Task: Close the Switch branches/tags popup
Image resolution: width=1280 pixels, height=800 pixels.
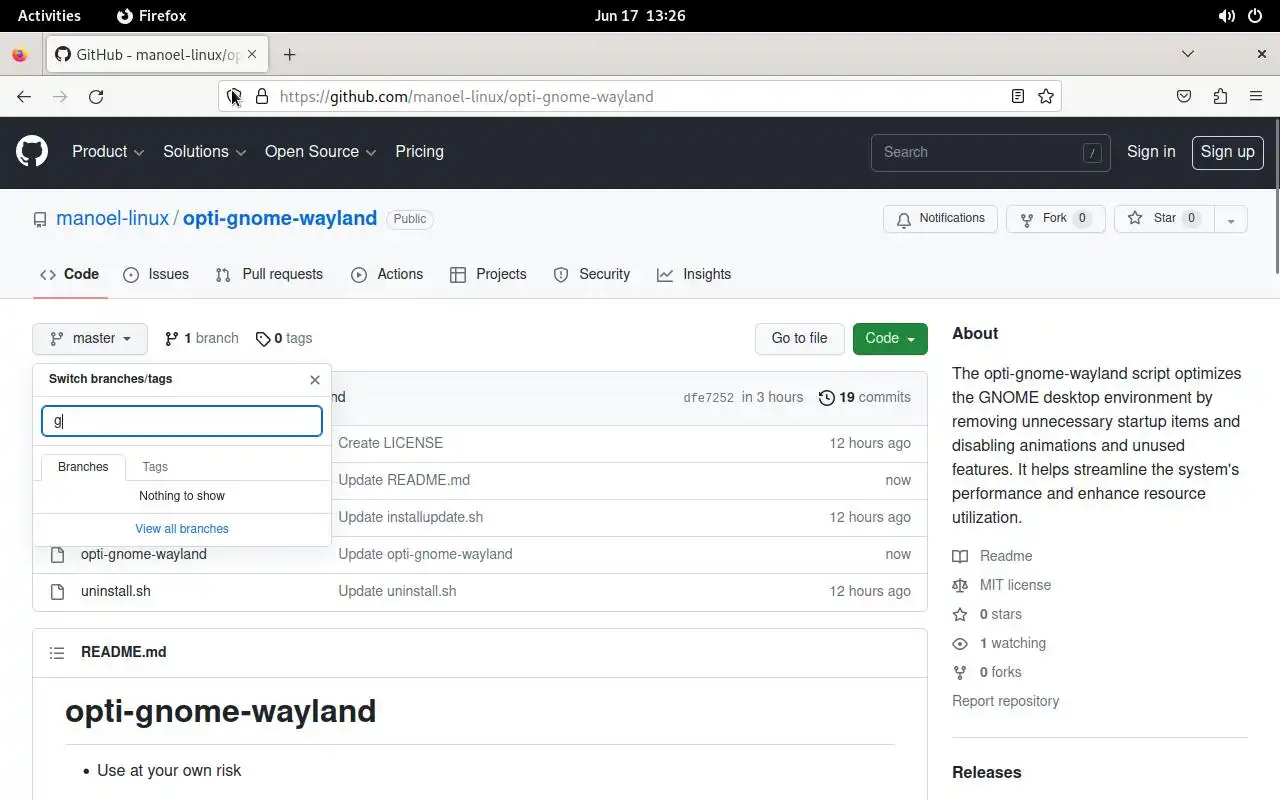Action: [315, 380]
